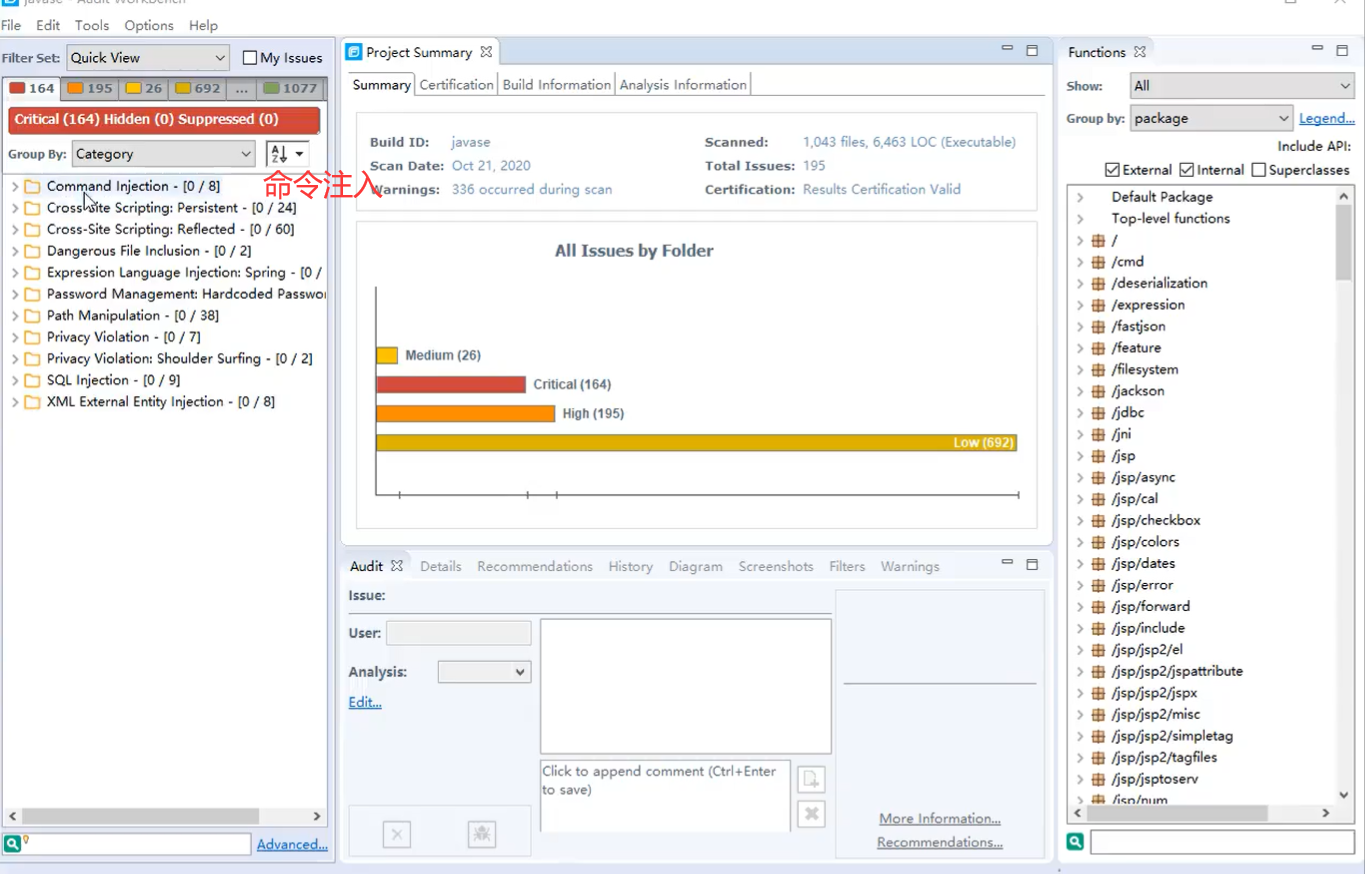Viewport: 1365px width, 874px height.
Task: Click the Recommendations... link at the bottom
Action: pos(940,842)
